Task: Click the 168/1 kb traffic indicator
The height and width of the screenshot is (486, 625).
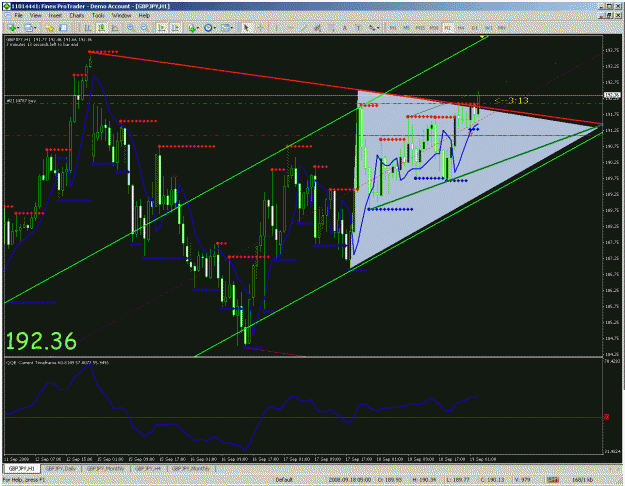Action: pos(582,480)
